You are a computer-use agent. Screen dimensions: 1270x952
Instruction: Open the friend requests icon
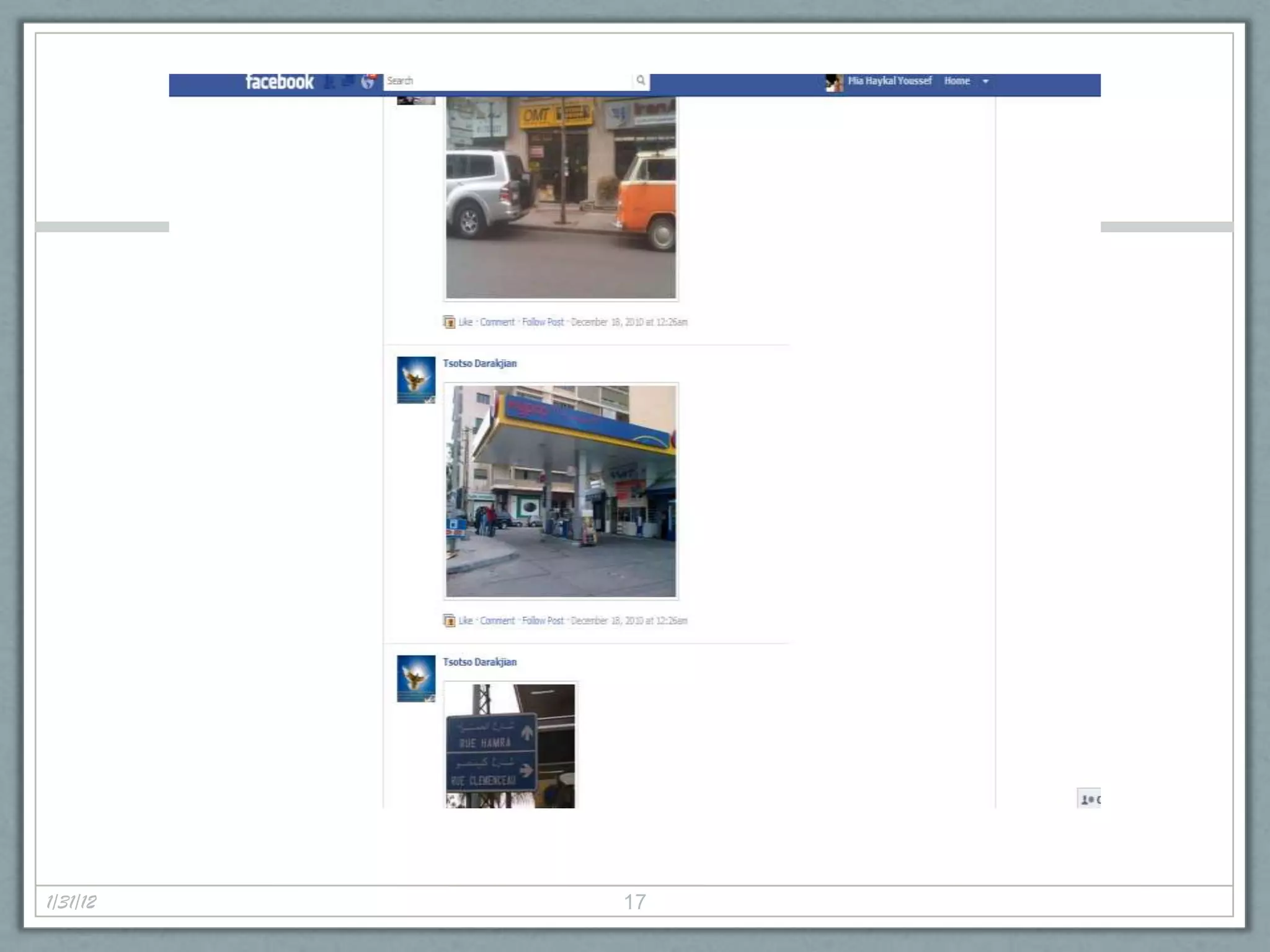point(330,81)
